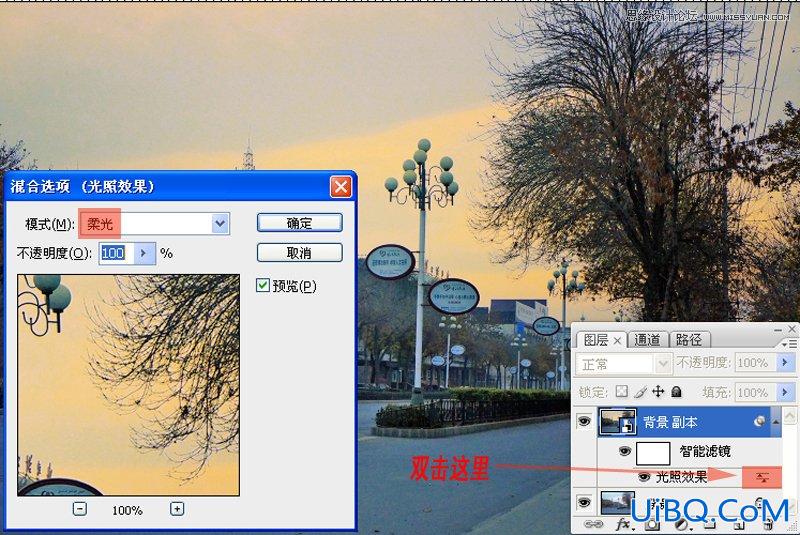This screenshot has height=535, width=800.
Task: Select the 背景 副本 layer name
Action: 669,422
